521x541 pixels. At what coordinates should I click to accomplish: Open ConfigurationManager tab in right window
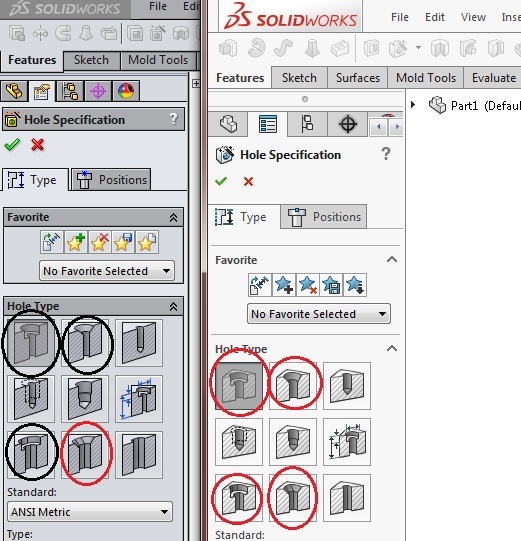tap(307, 124)
